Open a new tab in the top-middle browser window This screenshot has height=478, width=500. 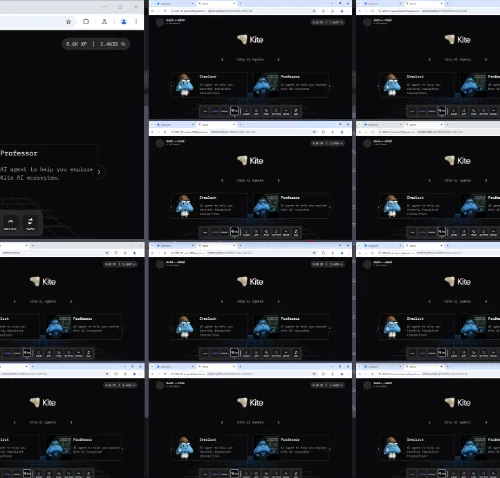pyautogui.click(x=240, y=3)
